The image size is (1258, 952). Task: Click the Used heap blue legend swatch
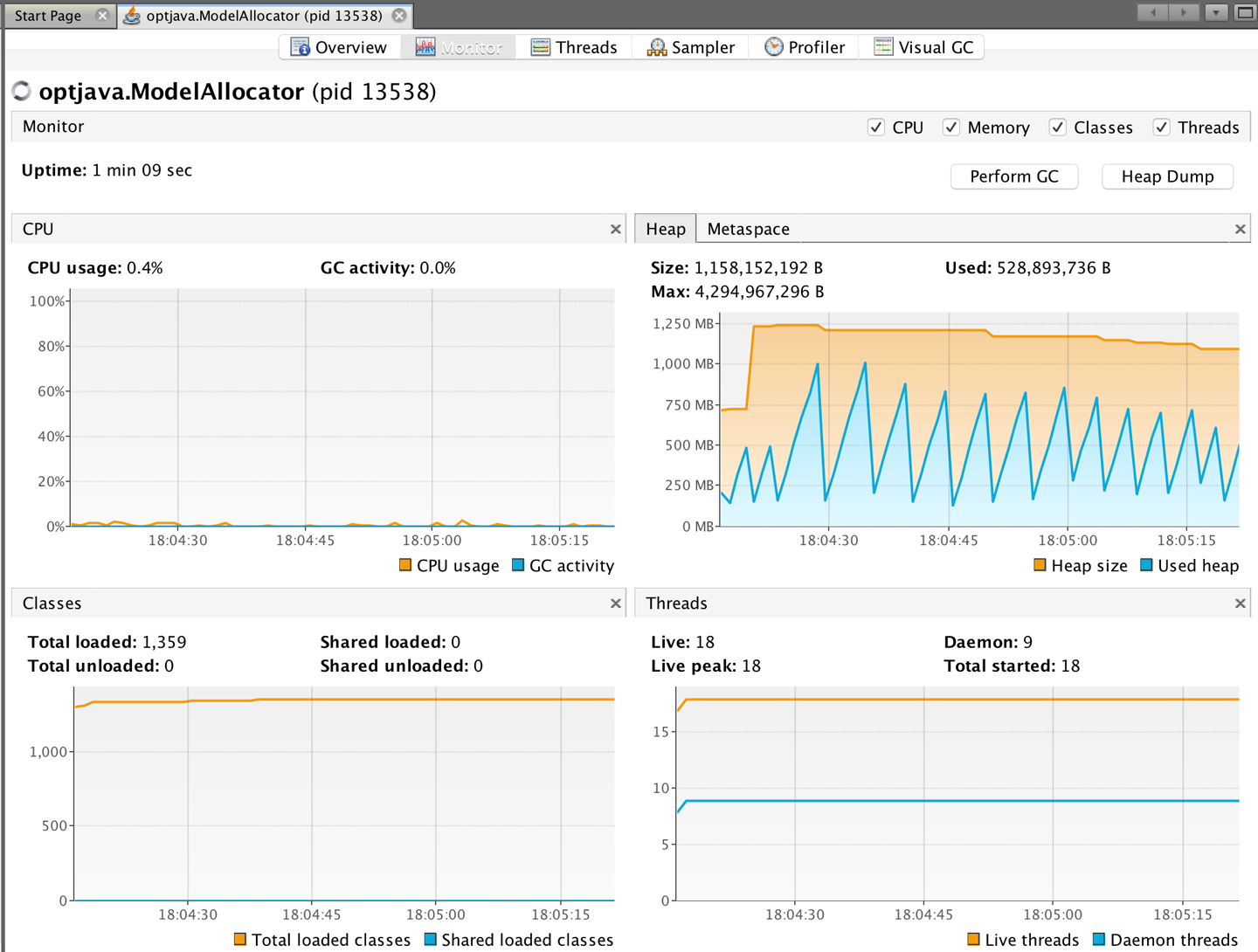pyautogui.click(x=1146, y=565)
